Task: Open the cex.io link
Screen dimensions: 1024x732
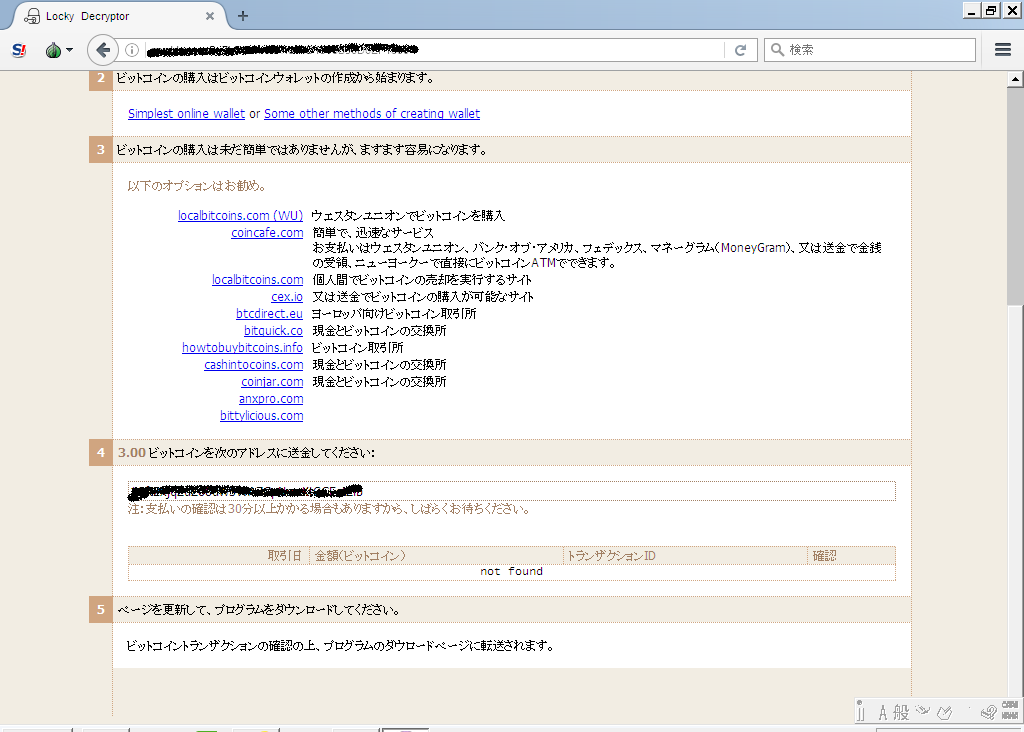Action: pyautogui.click(x=287, y=296)
